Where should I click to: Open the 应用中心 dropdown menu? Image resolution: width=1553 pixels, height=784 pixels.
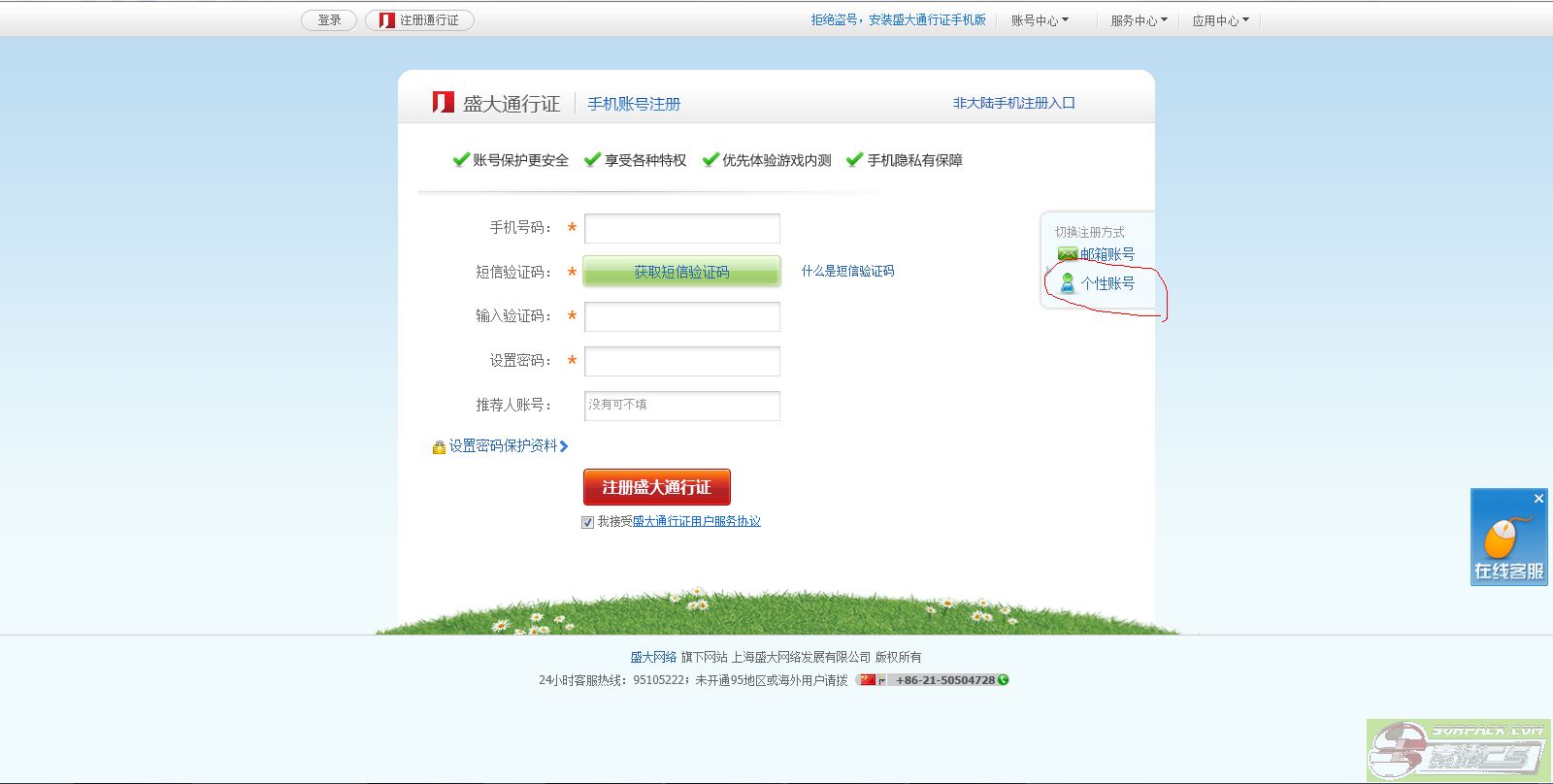[x=1220, y=20]
